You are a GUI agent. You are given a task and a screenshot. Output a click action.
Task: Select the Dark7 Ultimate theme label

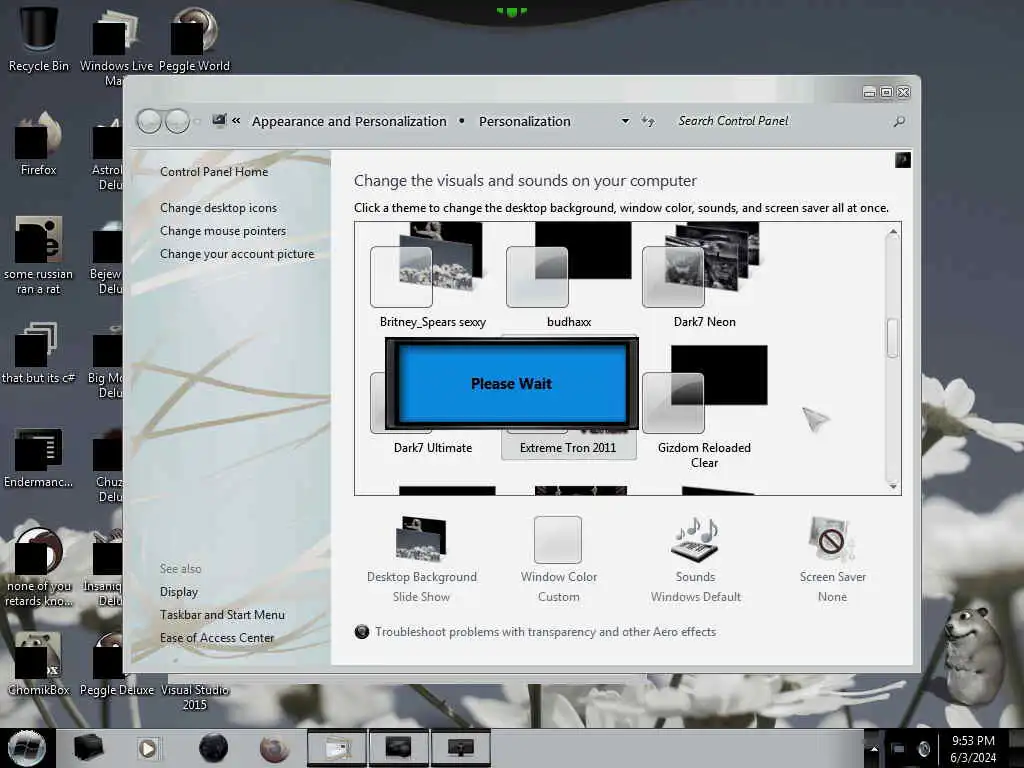click(432, 448)
